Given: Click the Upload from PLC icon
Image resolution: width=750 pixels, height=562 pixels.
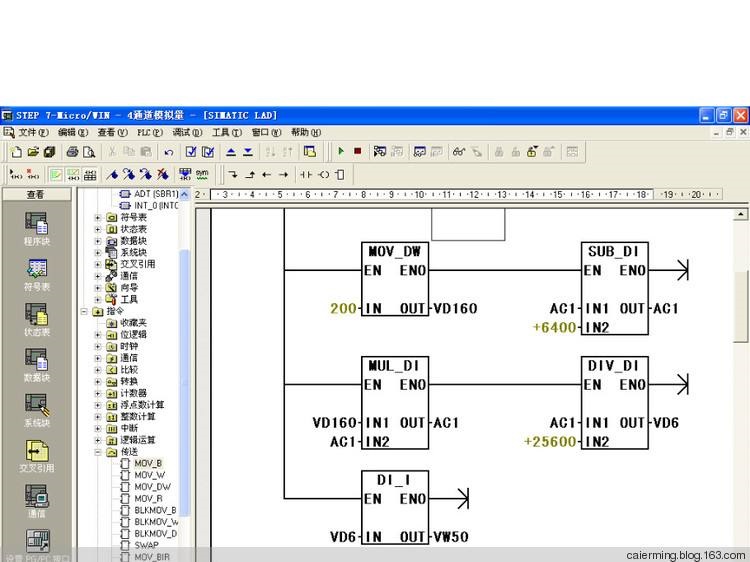Looking at the screenshot, I should click(x=231, y=152).
